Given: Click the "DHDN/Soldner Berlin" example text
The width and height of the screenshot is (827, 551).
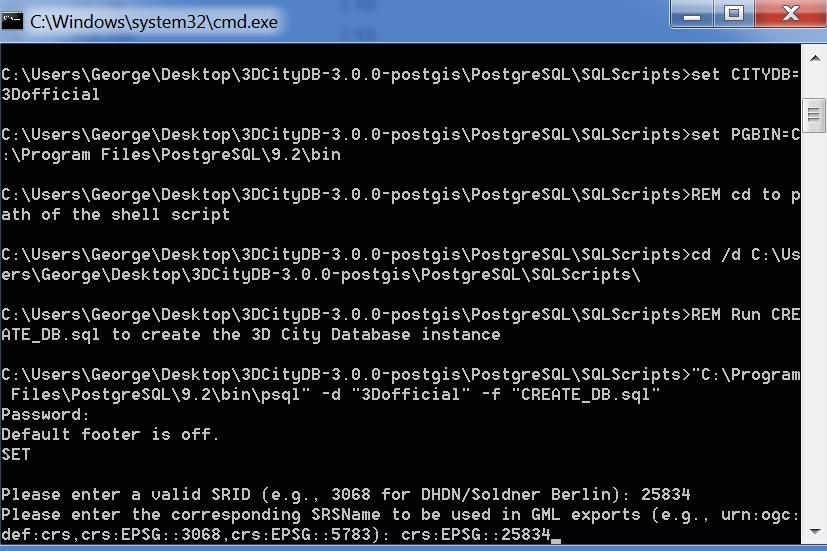Looking at the screenshot, I should point(516,495).
